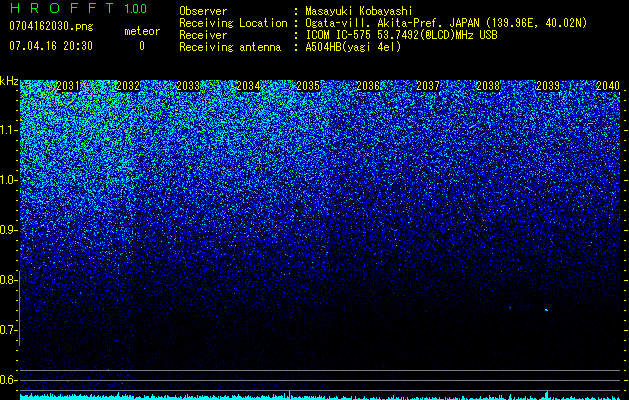Click the 0.8 kHz axis label

point(8,280)
